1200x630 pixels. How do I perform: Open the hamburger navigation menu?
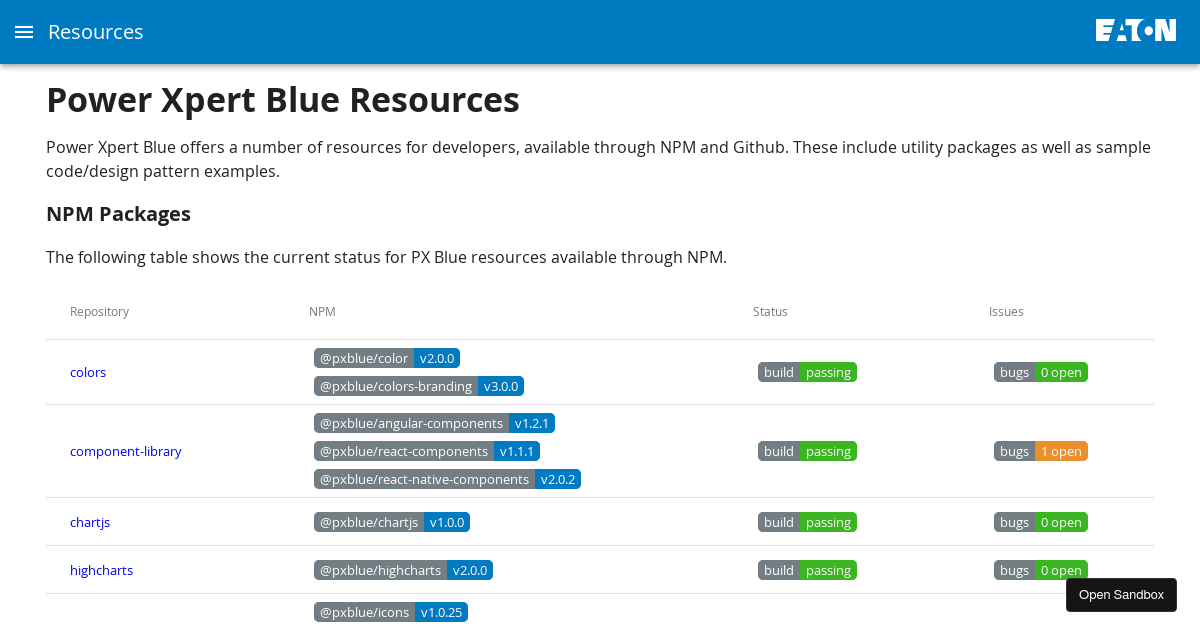(24, 32)
